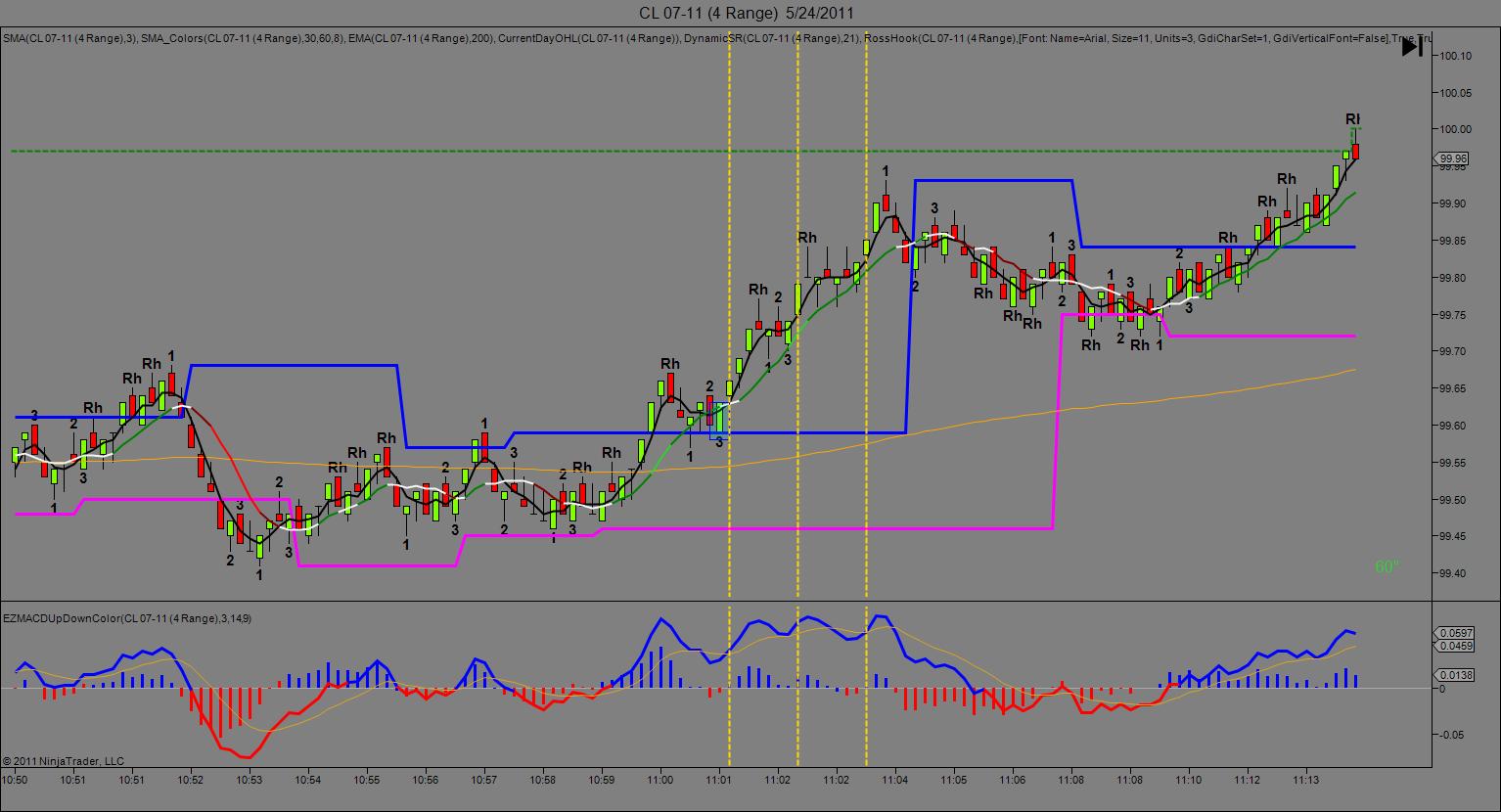Viewport: 1501px width, 812px height.
Task: Click the 10:50 time axis label
Action: pyautogui.click(x=15, y=780)
